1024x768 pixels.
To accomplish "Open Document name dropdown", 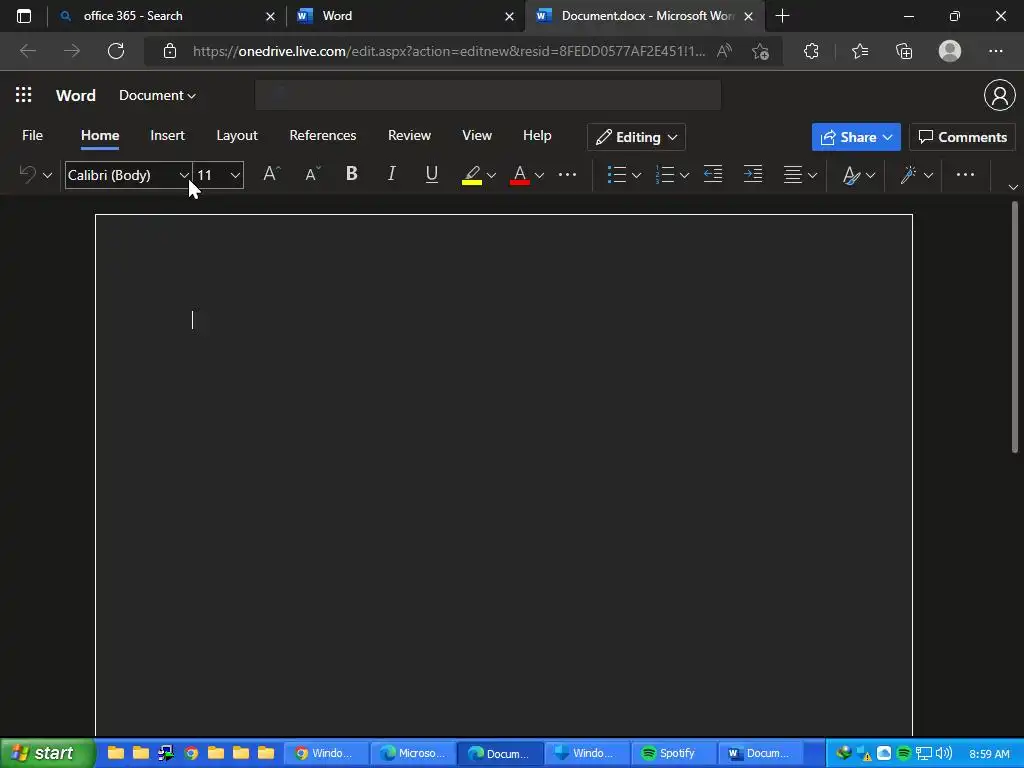I will tap(157, 95).
